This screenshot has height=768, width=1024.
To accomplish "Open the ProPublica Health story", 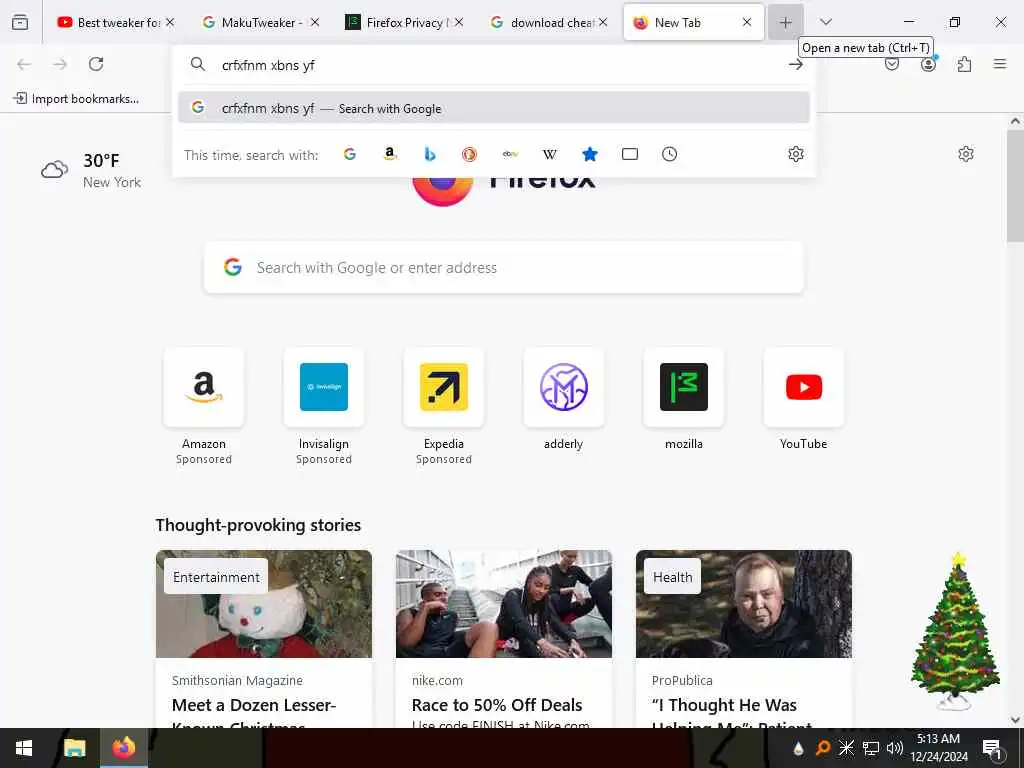I will (744, 639).
